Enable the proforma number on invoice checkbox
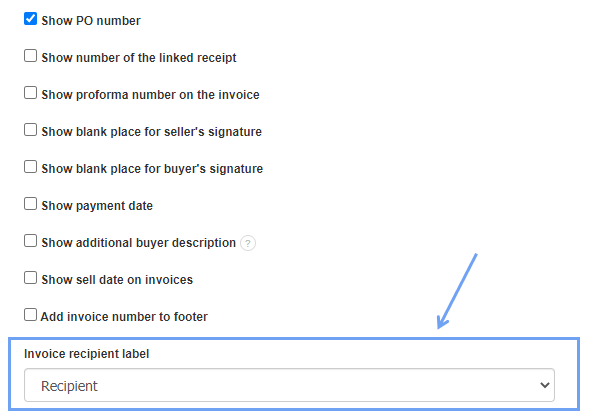The height and width of the screenshot is (417, 613). click(x=31, y=93)
